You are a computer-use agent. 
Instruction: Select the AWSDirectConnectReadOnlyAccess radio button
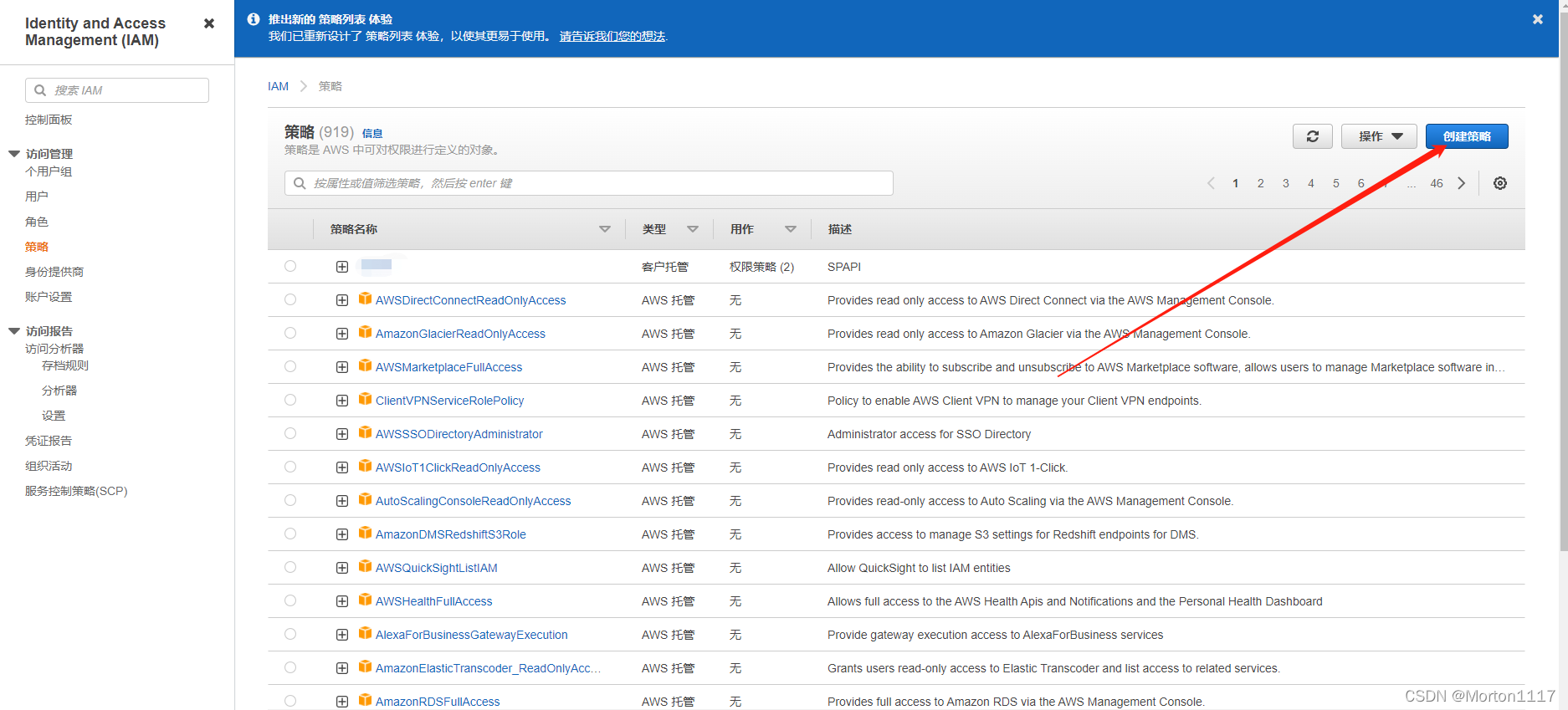point(290,299)
